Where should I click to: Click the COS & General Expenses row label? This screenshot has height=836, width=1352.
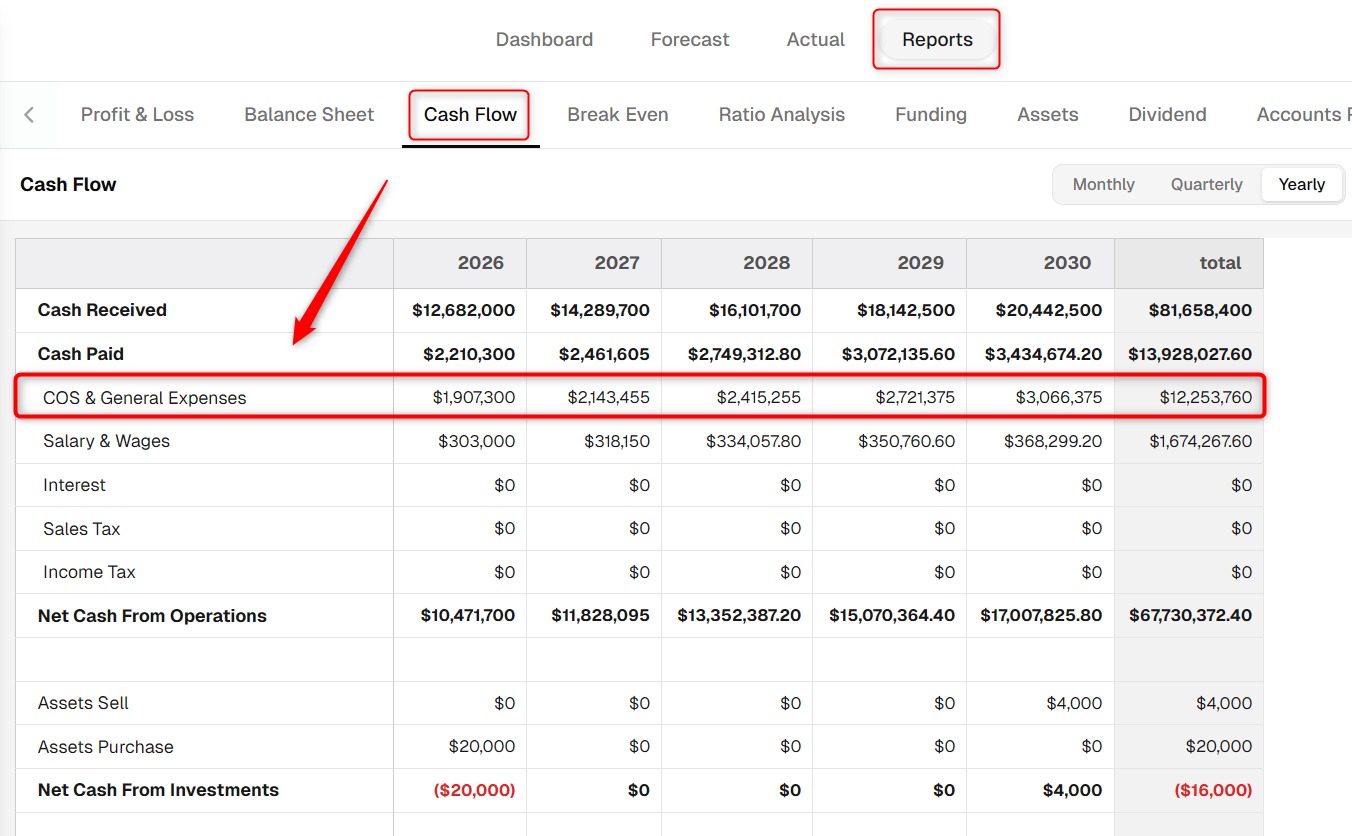coord(145,398)
